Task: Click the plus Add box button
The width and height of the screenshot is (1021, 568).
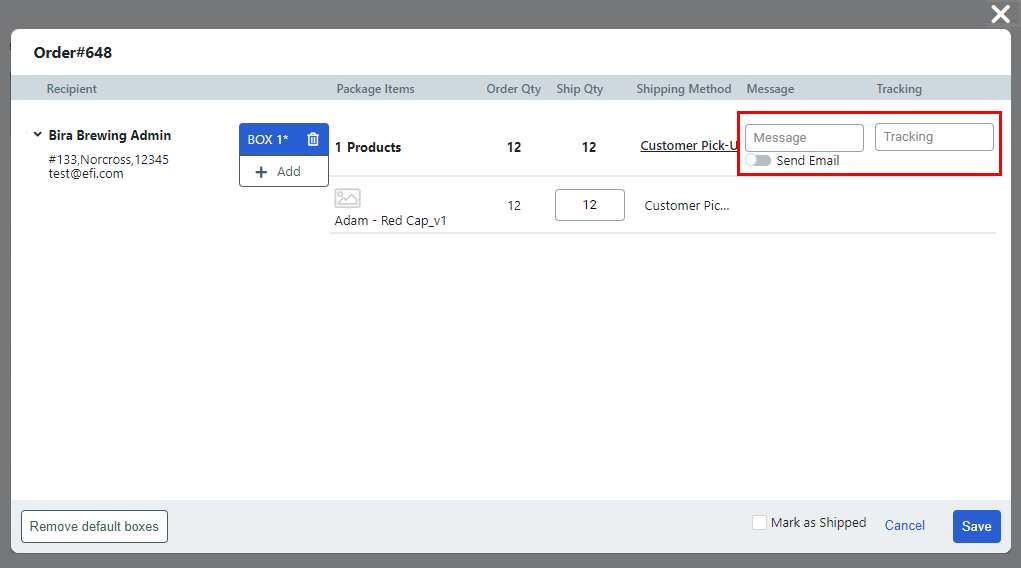Action: [x=278, y=172]
